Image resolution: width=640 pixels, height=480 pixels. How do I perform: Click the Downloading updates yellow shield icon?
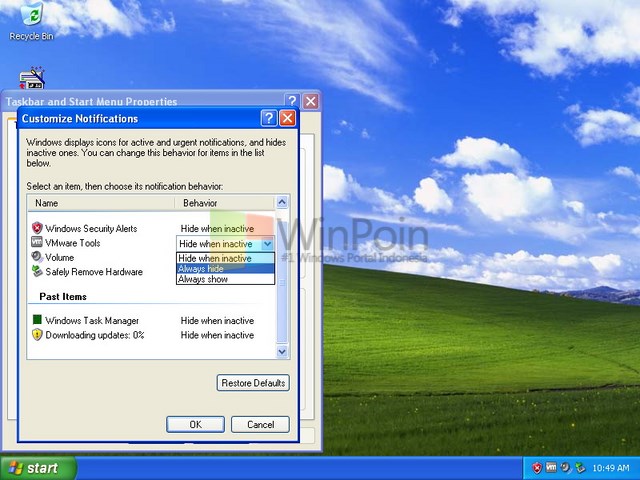(x=37, y=335)
